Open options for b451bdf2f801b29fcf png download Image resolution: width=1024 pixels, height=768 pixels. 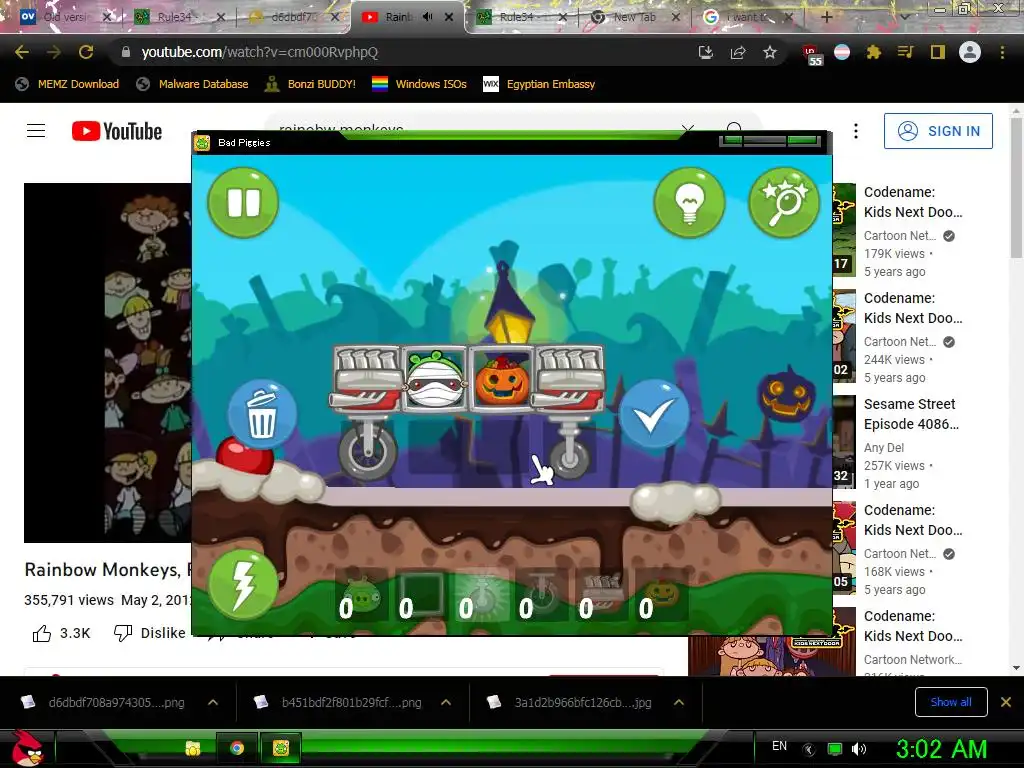[x=446, y=703]
